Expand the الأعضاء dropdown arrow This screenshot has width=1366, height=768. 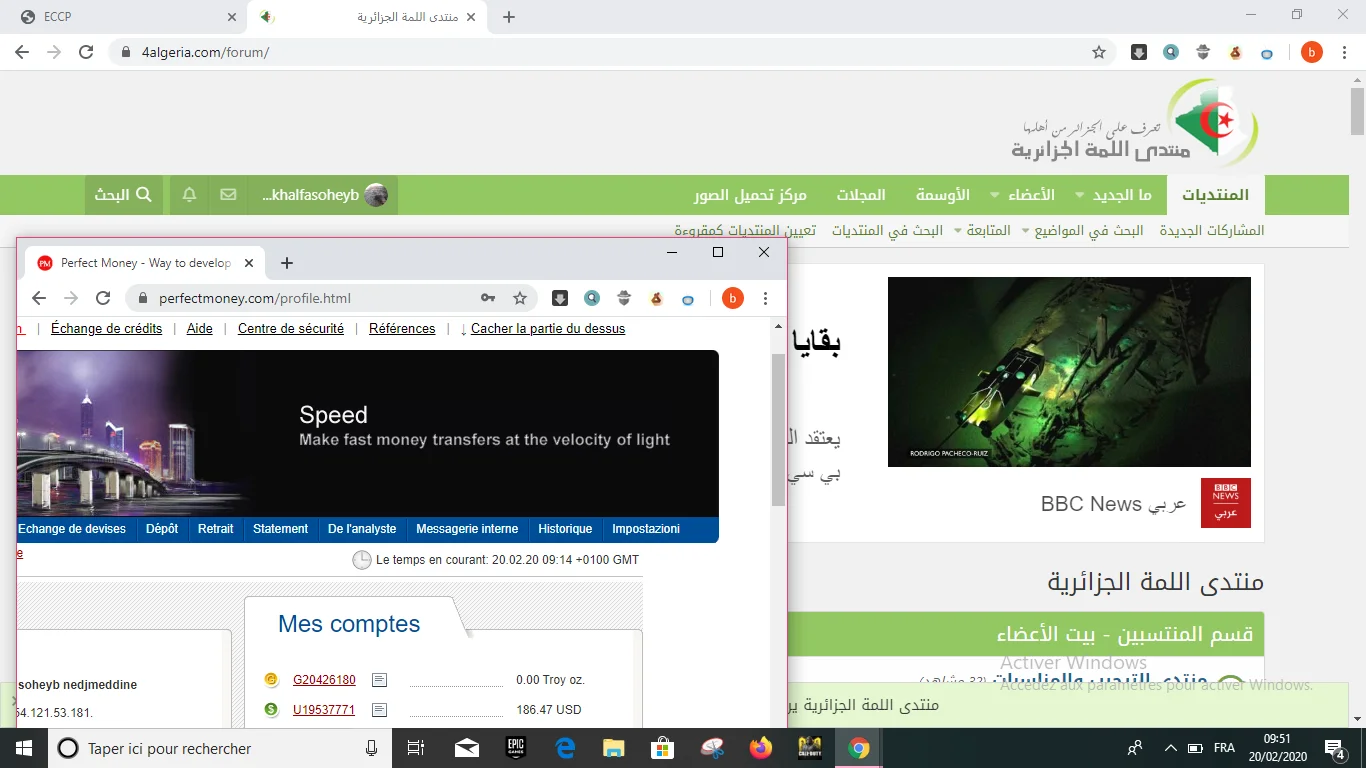pyautogui.click(x=995, y=195)
